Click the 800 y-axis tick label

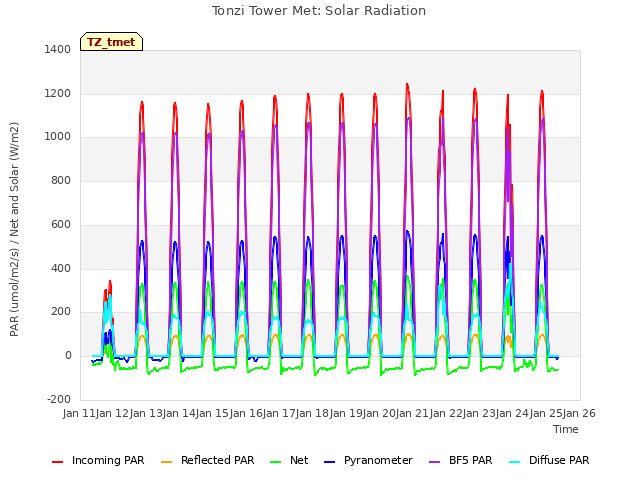pyautogui.click(x=61, y=180)
